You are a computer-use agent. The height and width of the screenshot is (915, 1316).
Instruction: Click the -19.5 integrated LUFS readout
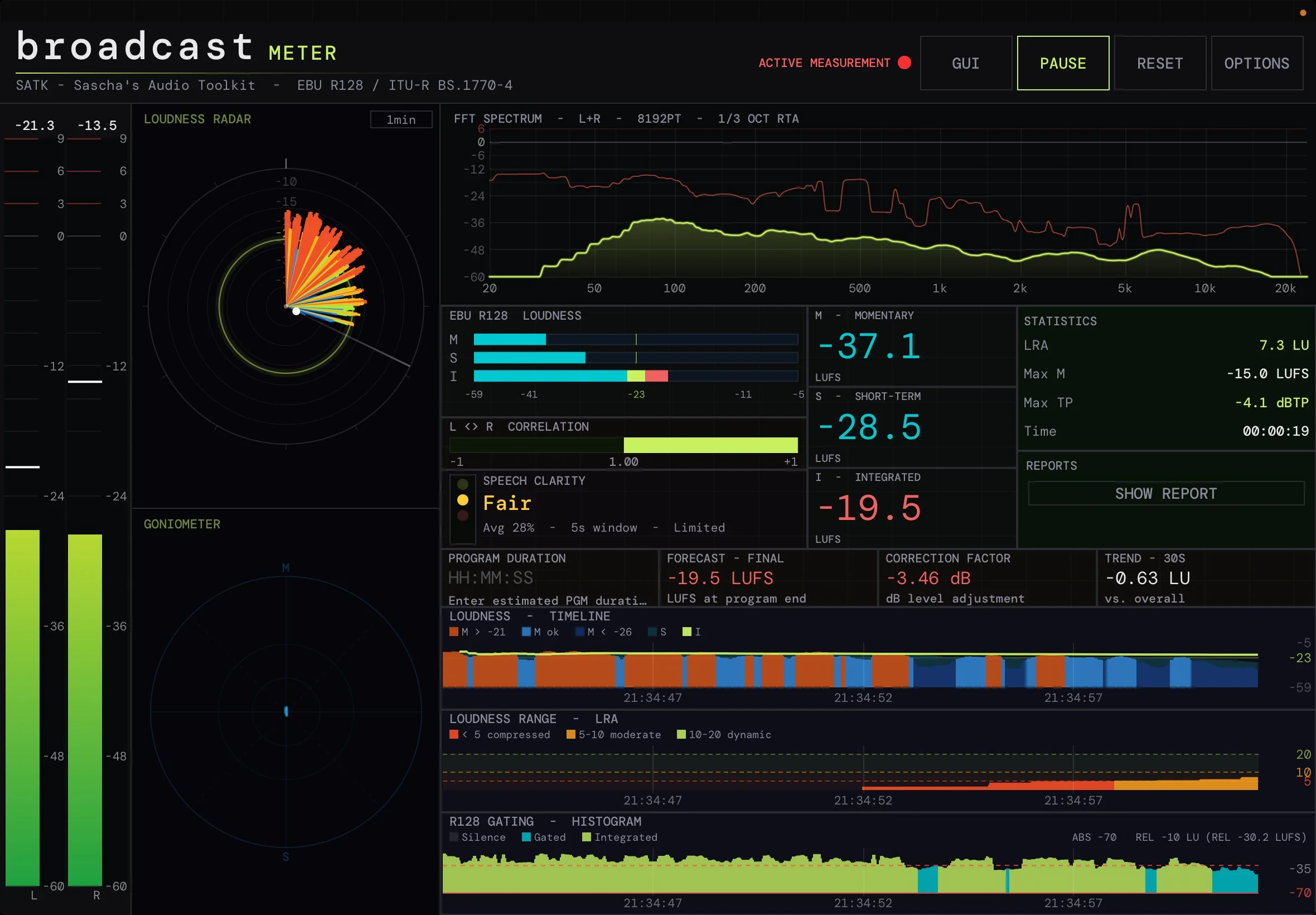pyautogui.click(x=869, y=508)
